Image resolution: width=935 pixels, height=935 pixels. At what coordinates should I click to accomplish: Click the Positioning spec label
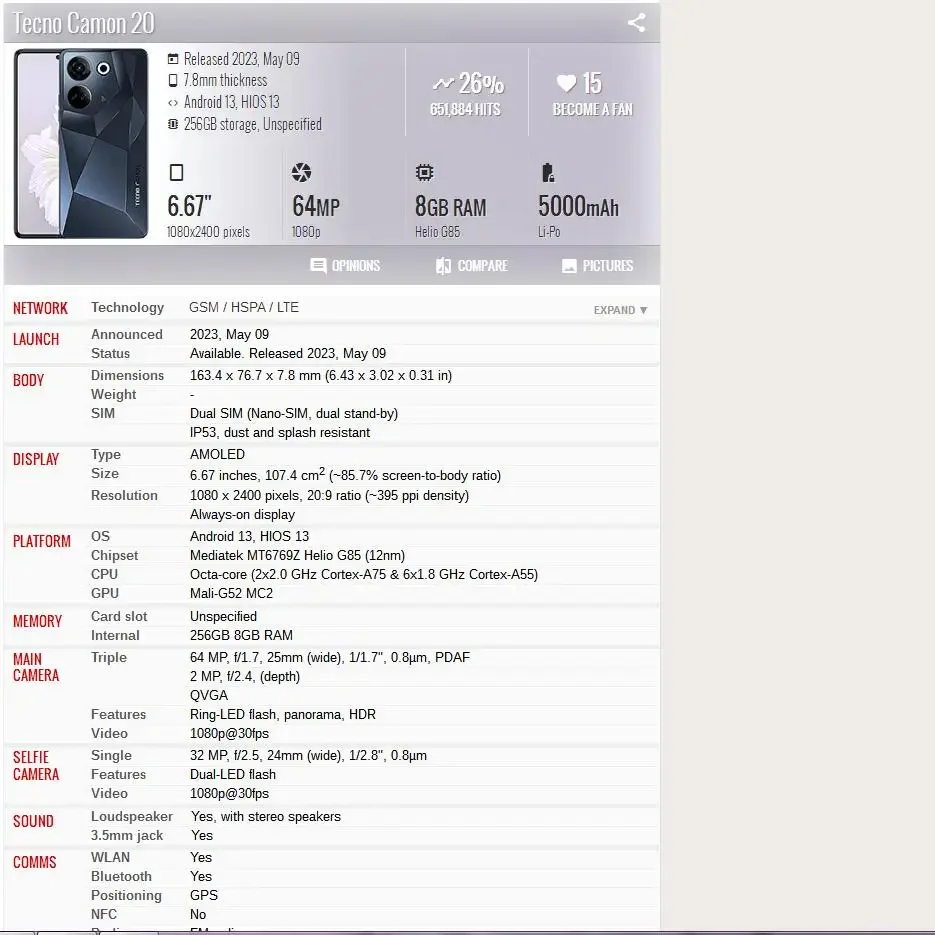coord(126,896)
